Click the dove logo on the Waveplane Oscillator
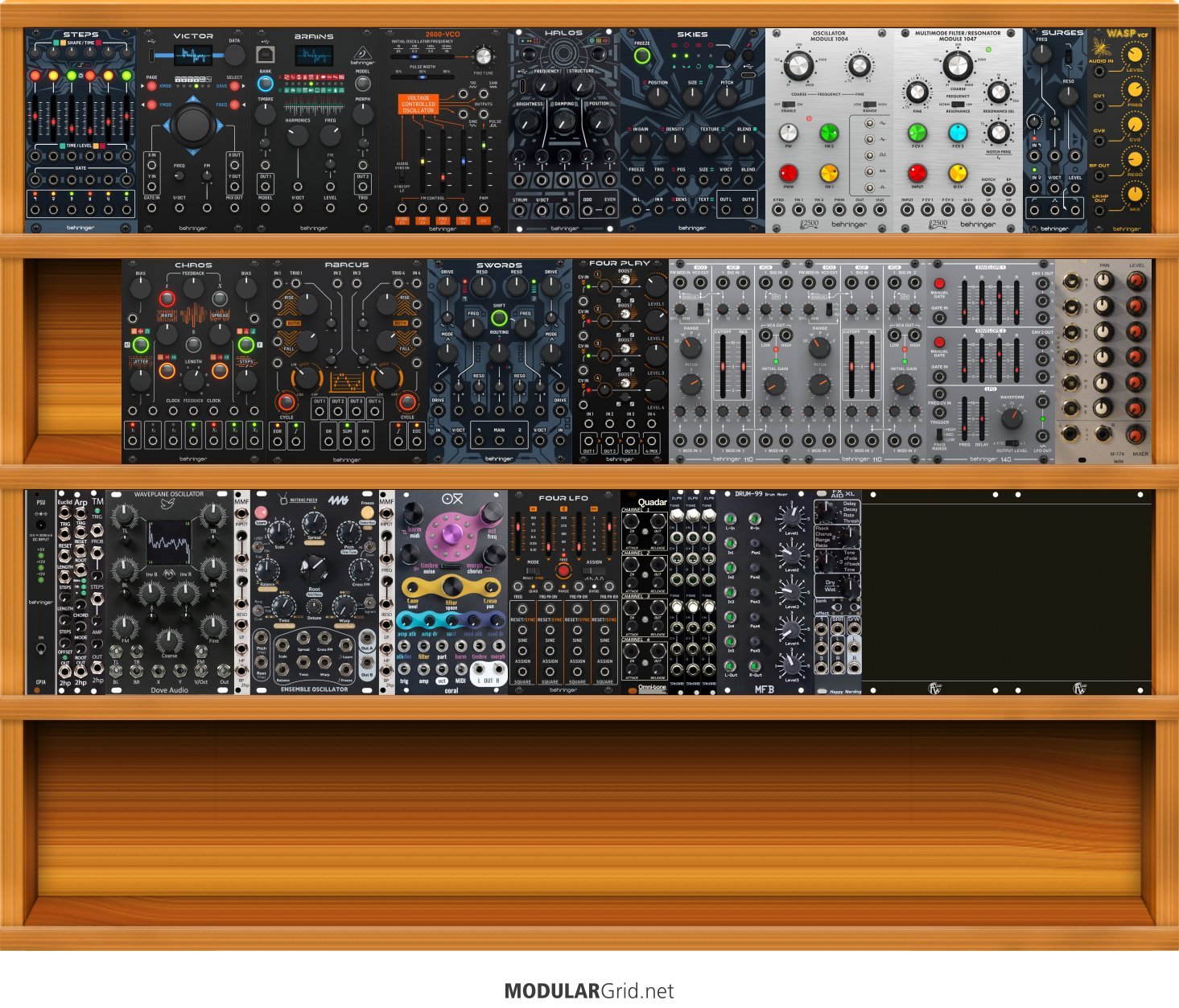 (x=169, y=504)
